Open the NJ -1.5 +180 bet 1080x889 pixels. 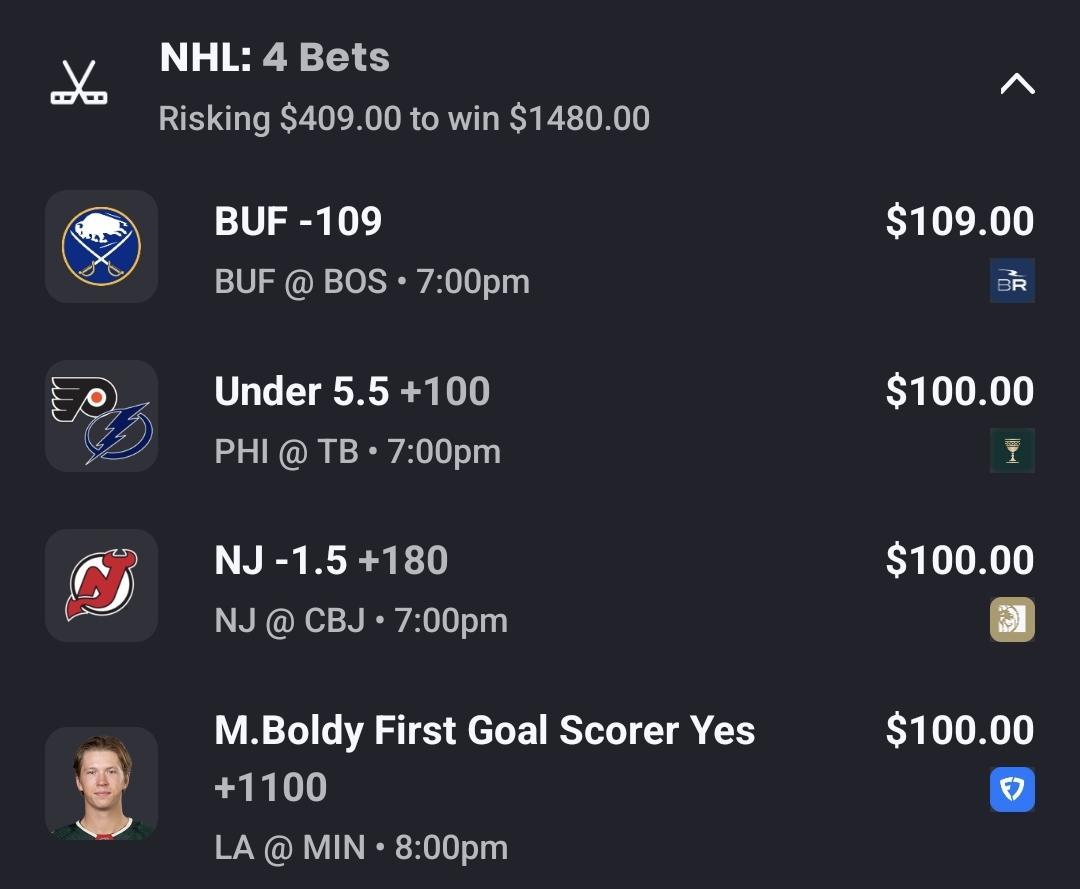(331, 560)
